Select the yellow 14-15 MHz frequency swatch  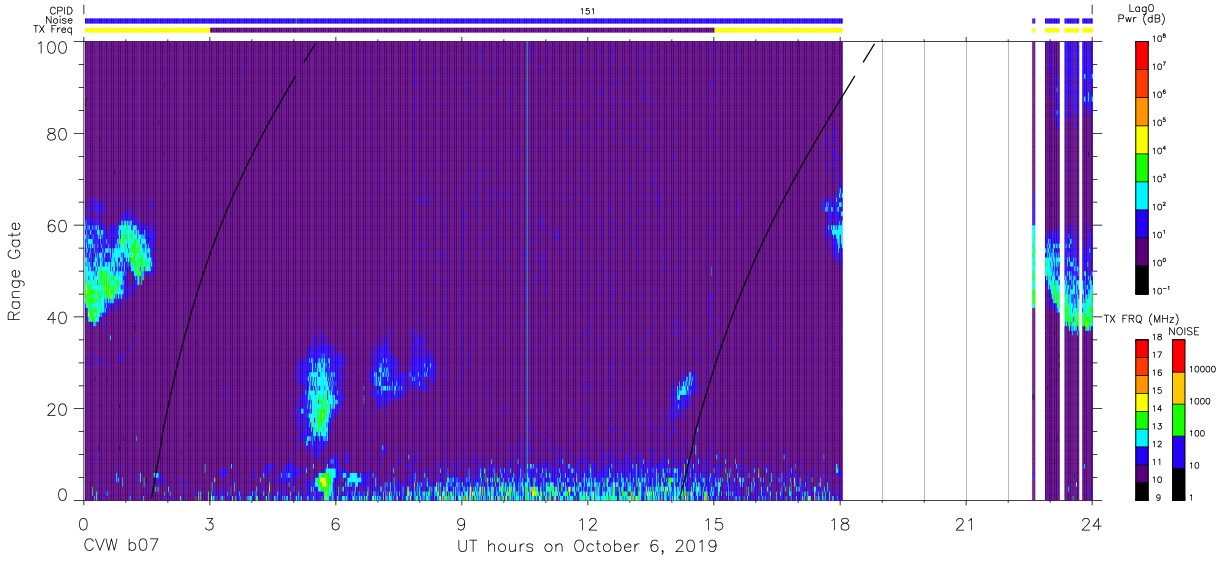coord(1141,401)
